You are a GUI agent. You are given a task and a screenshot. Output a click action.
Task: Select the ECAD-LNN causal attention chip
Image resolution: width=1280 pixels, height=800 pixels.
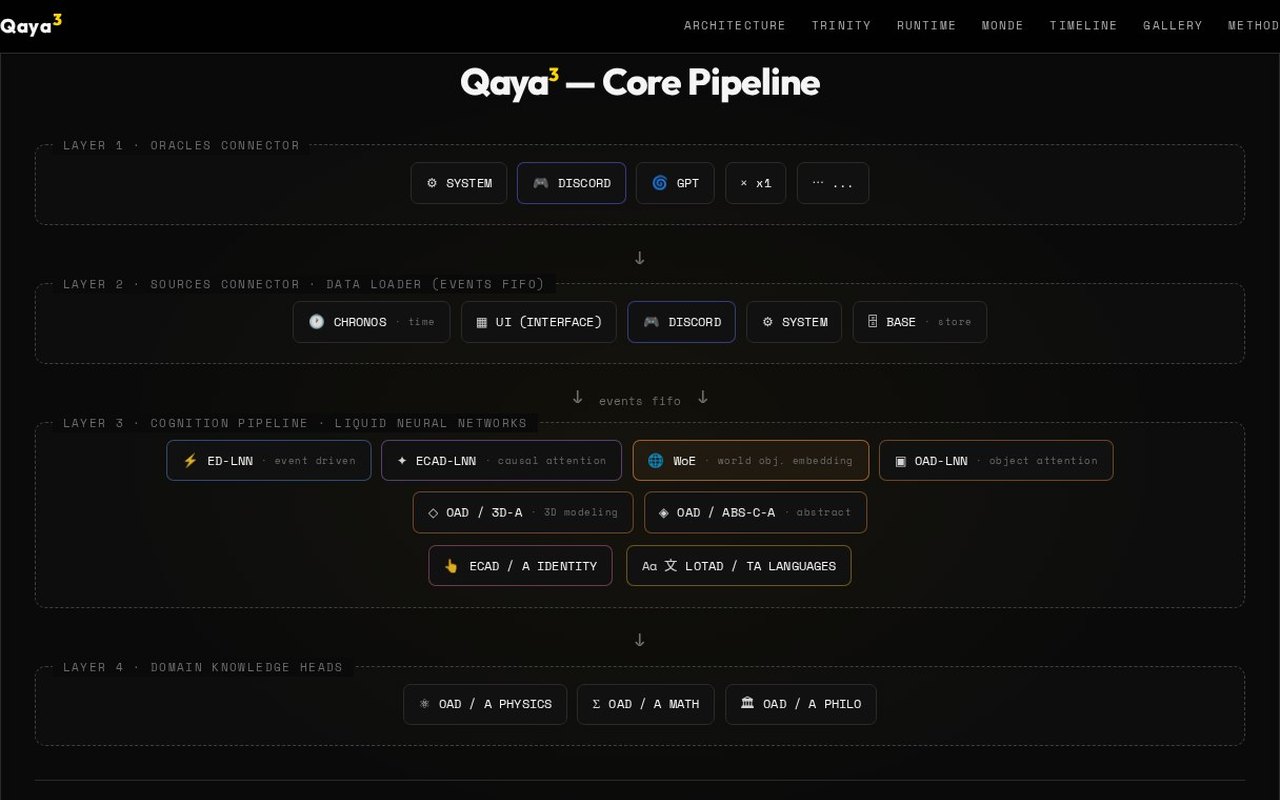501,461
